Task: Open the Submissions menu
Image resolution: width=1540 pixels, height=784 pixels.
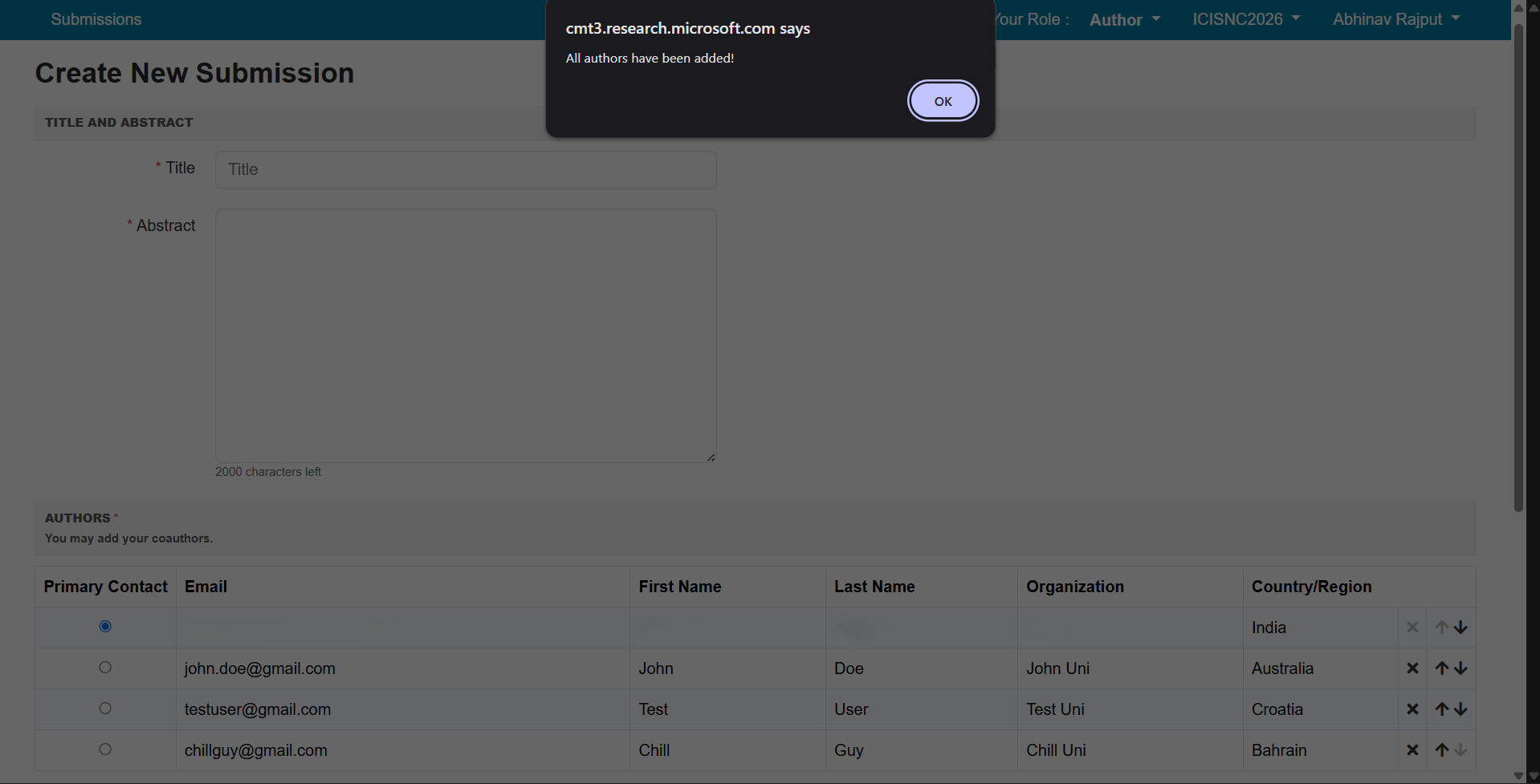Action: [96, 19]
